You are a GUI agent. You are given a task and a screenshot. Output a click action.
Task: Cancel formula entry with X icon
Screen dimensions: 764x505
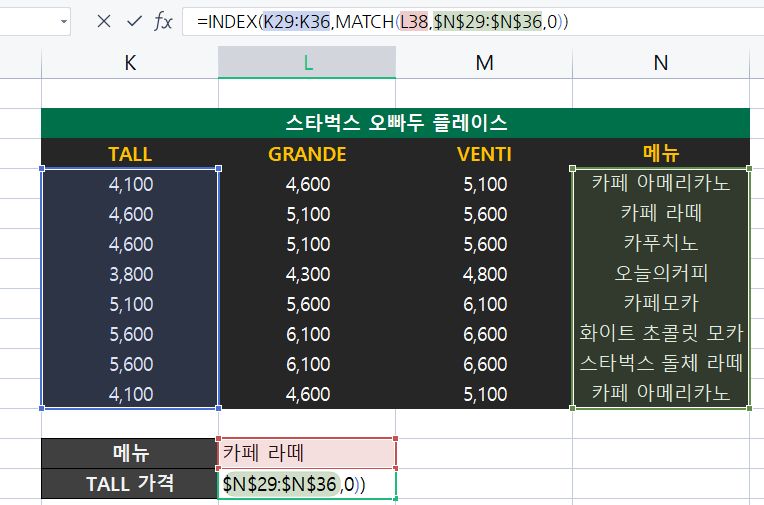[104, 21]
